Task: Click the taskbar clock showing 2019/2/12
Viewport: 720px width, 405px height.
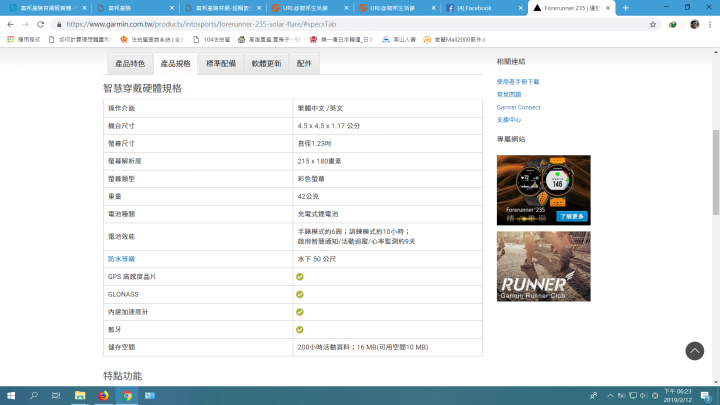Action: (x=678, y=395)
